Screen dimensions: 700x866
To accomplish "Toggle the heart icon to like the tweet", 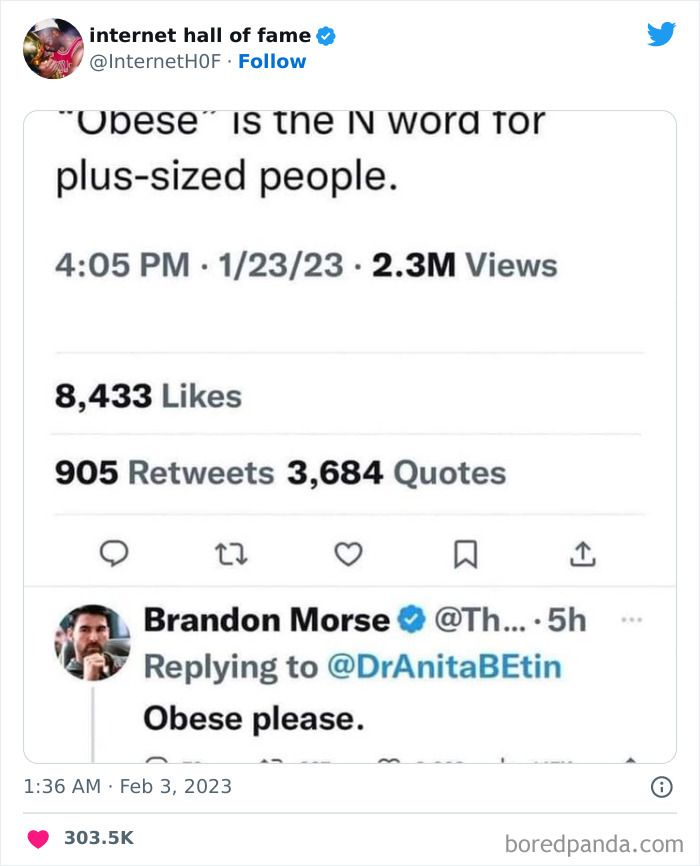I will coord(348,554).
